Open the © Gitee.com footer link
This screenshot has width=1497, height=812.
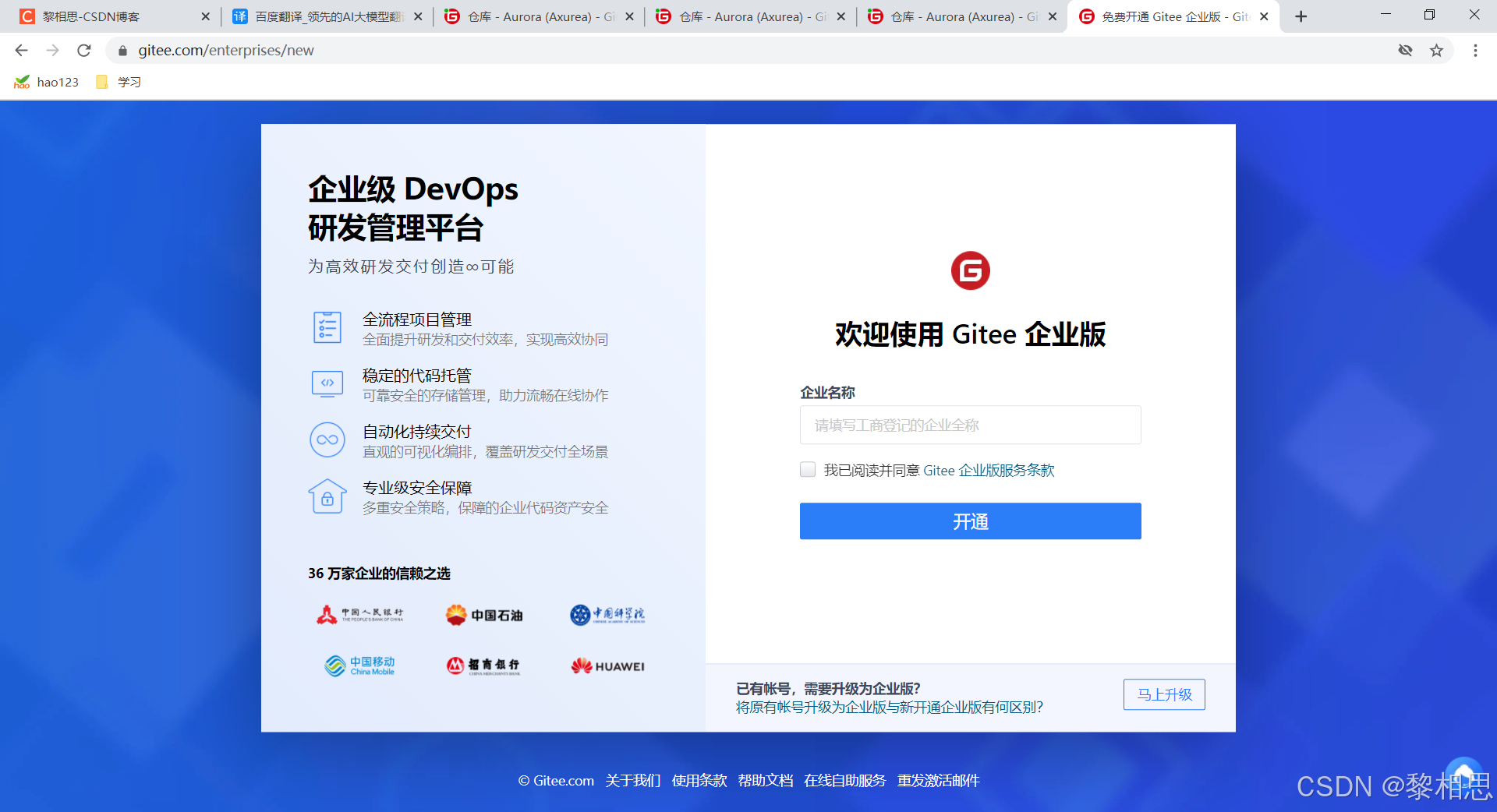pos(556,780)
